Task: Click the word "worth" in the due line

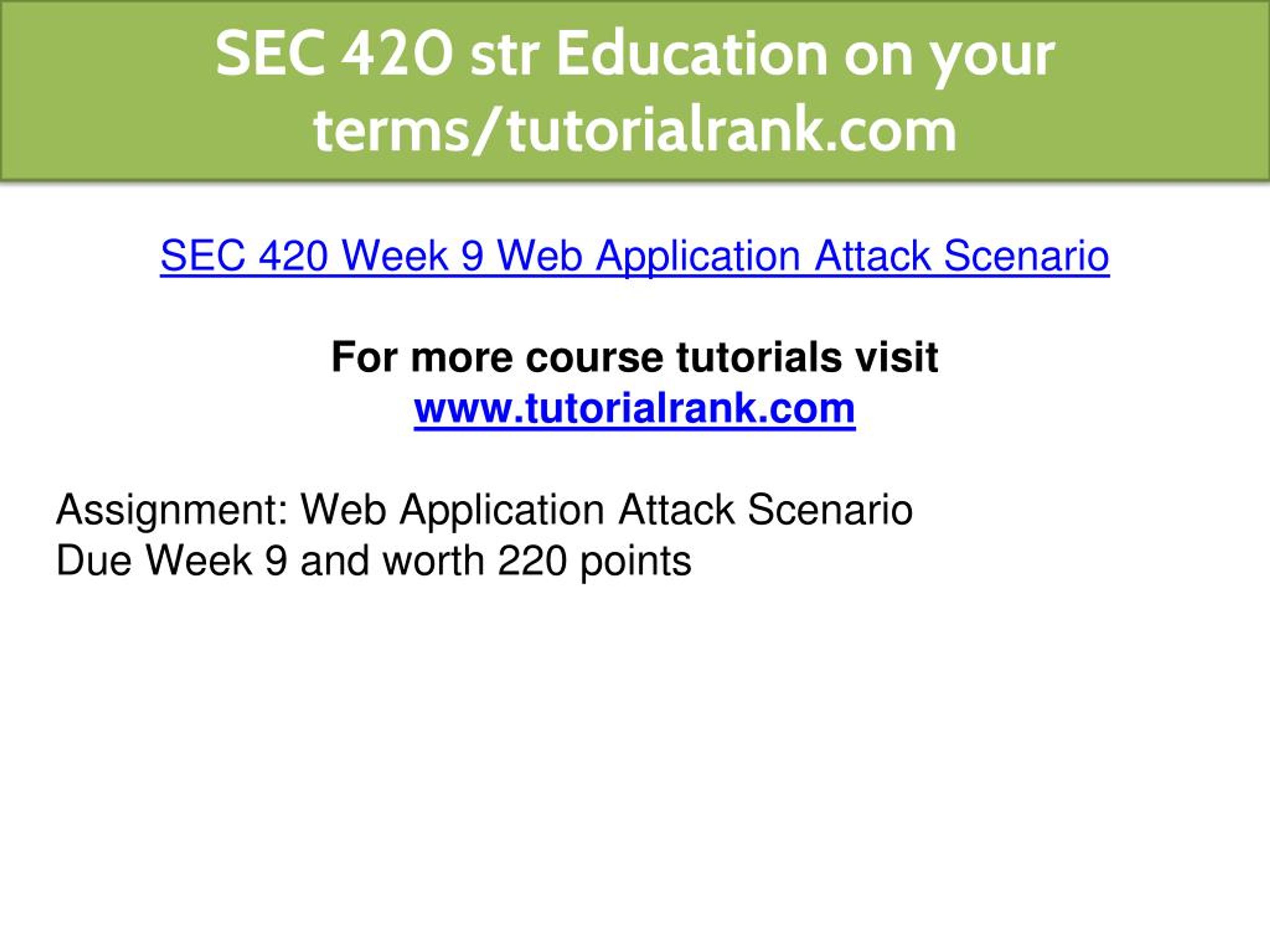Action: [x=434, y=561]
